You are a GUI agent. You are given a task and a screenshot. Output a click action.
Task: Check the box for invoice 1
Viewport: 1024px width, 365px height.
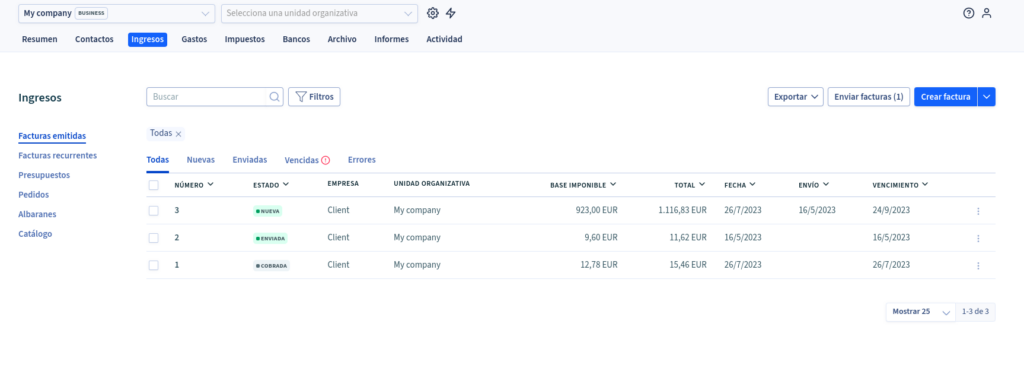(153, 265)
